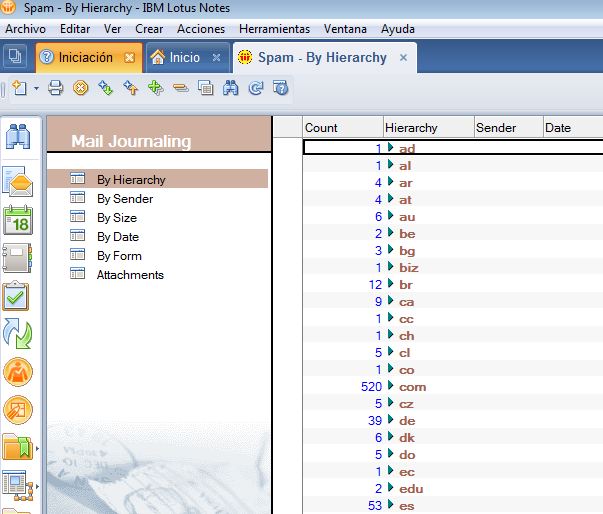Expand the ad category row
The image size is (603, 514).
[x=391, y=148]
